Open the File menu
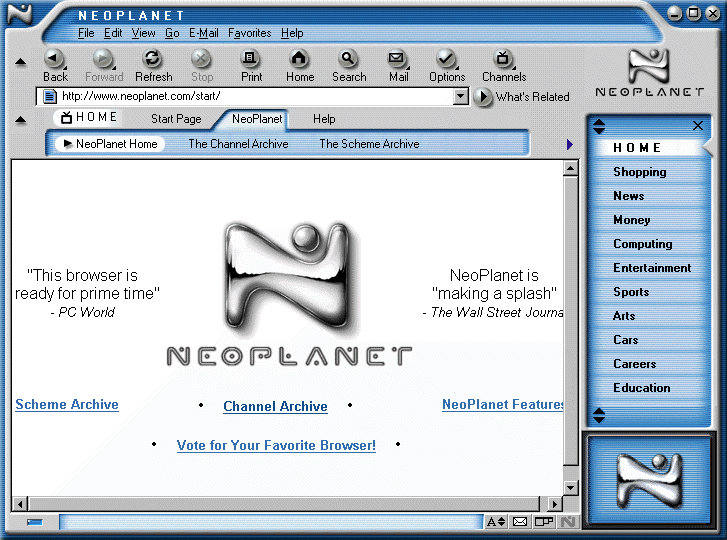727x540 pixels. [x=86, y=33]
